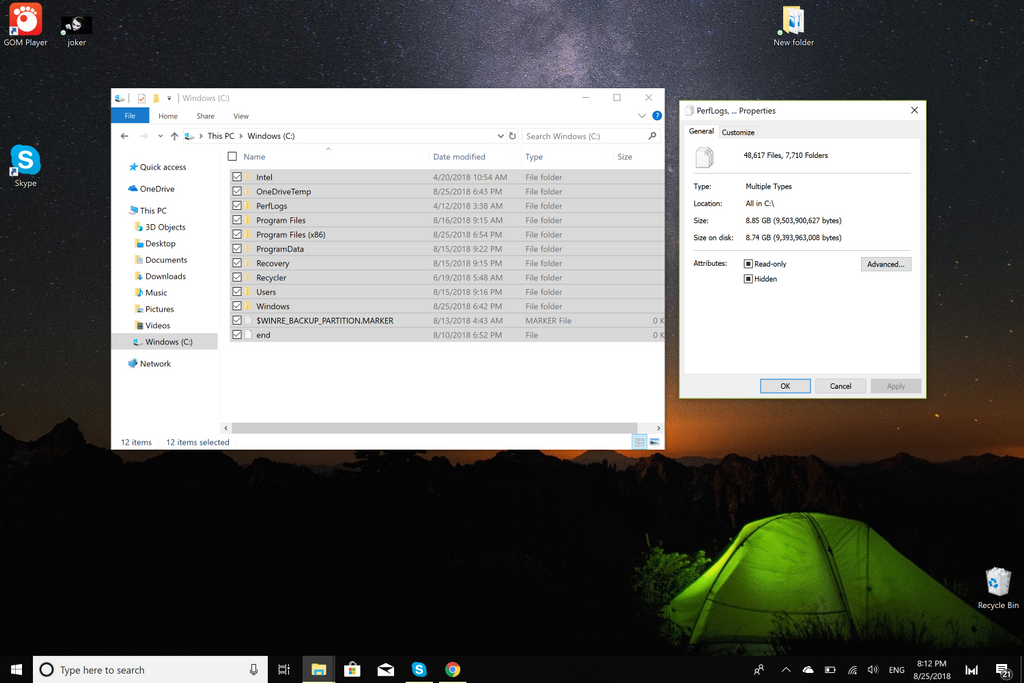Open GOM Player desktop shortcut

click(x=25, y=25)
